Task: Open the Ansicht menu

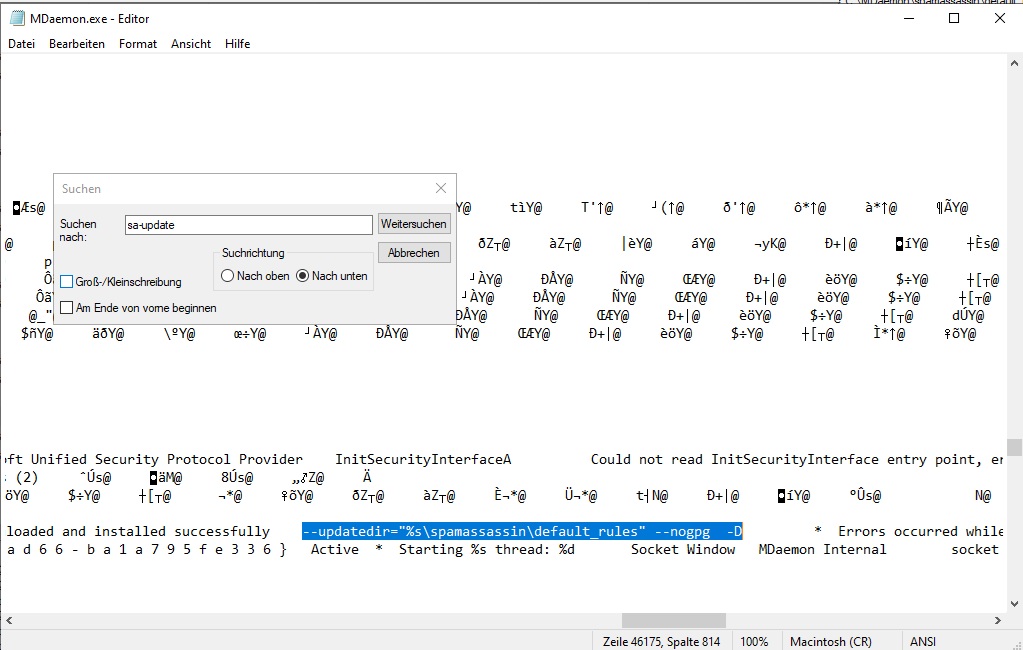Action: [x=190, y=44]
